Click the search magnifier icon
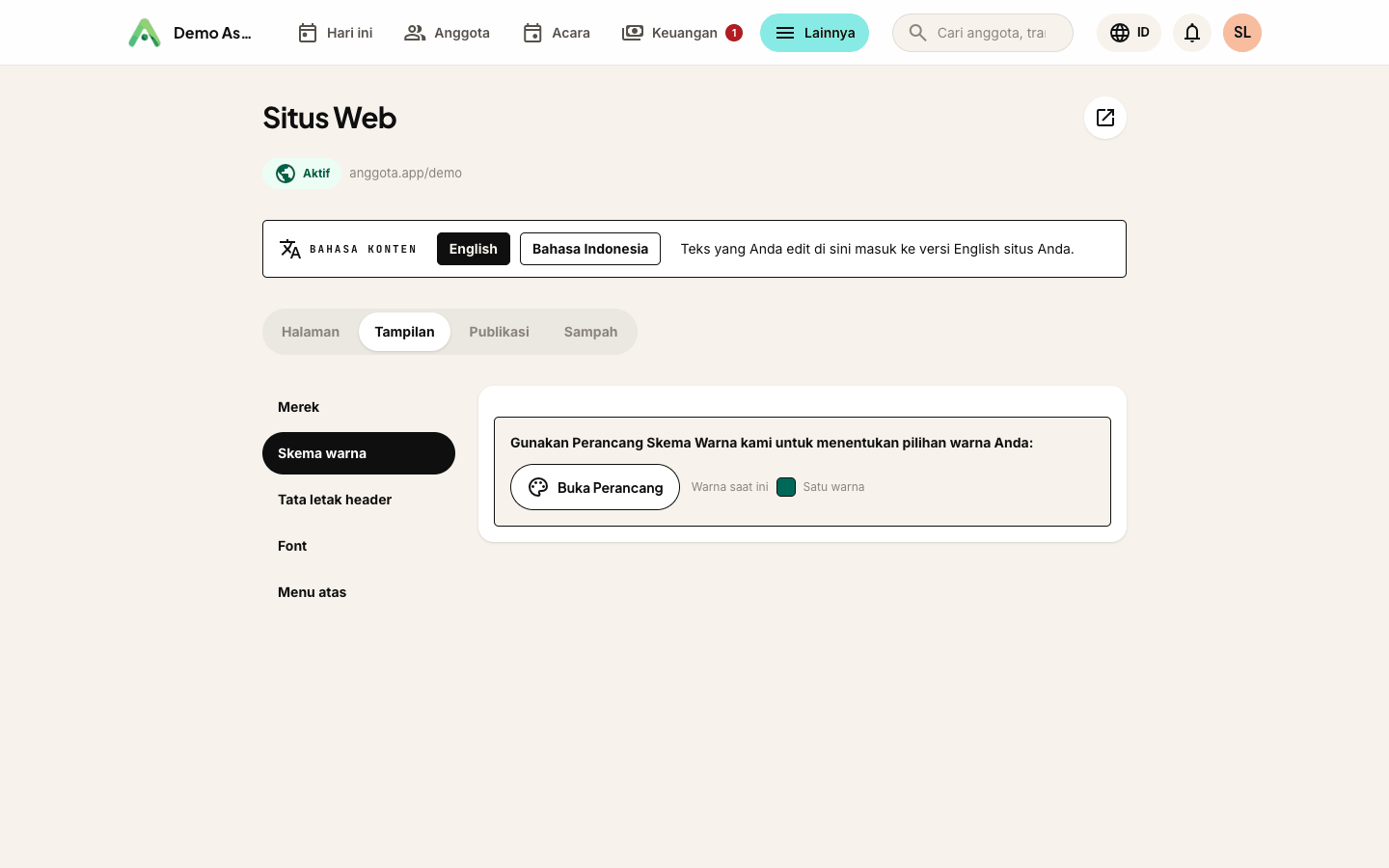Viewport: 1389px width, 868px height. tap(918, 33)
